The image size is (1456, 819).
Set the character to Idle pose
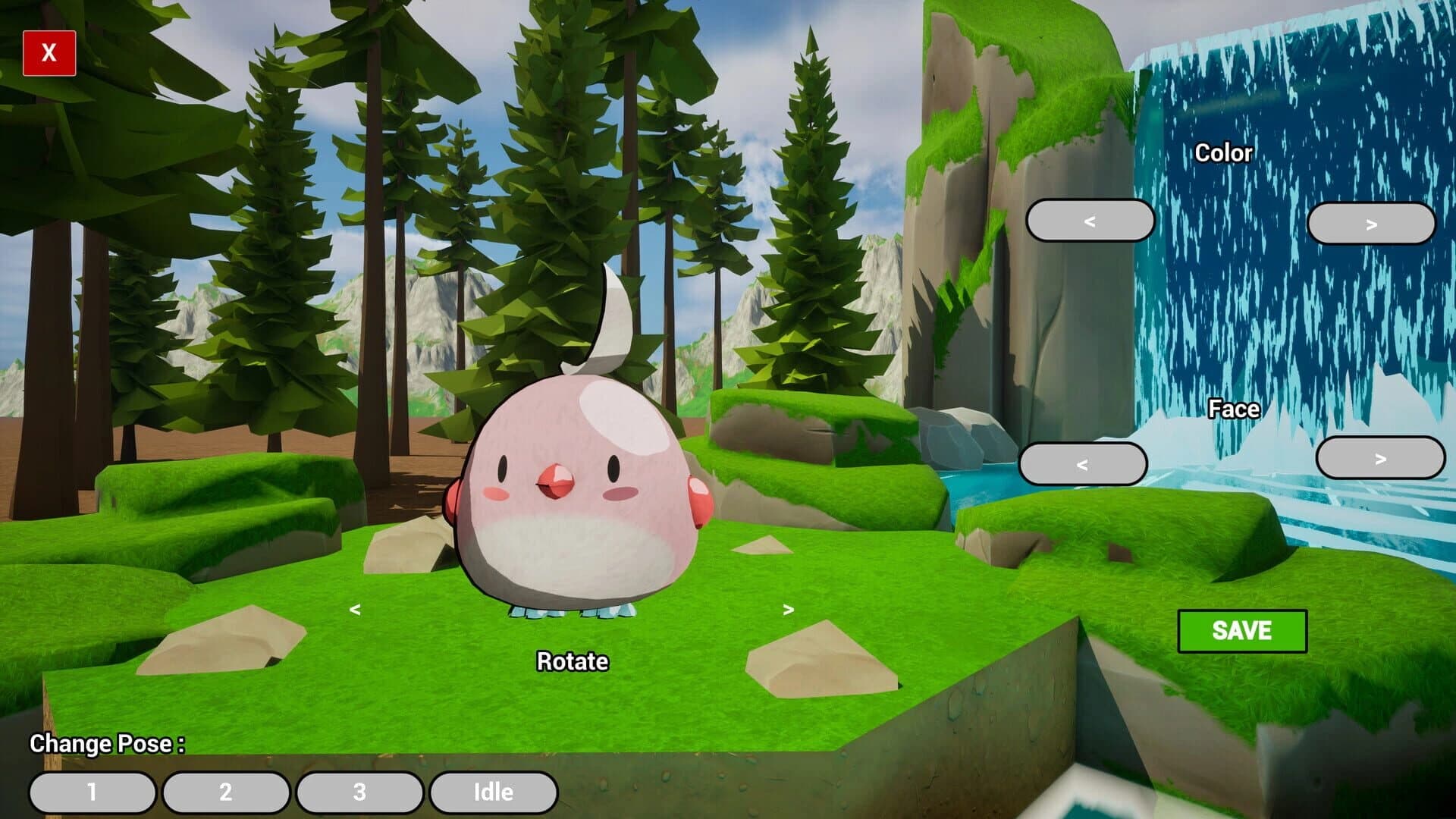coord(494,792)
